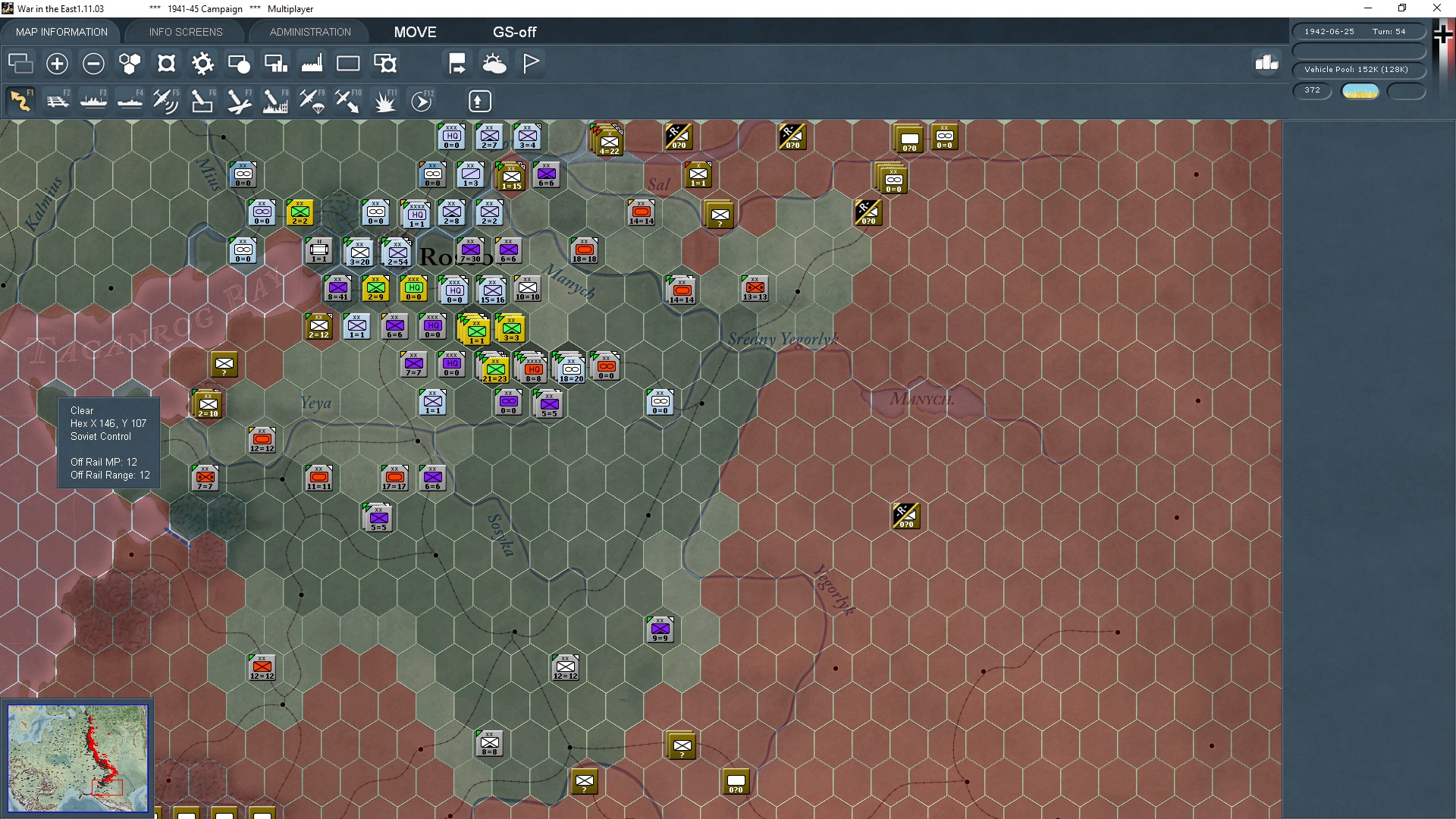Click the clear weather indicator pill

point(1360,92)
